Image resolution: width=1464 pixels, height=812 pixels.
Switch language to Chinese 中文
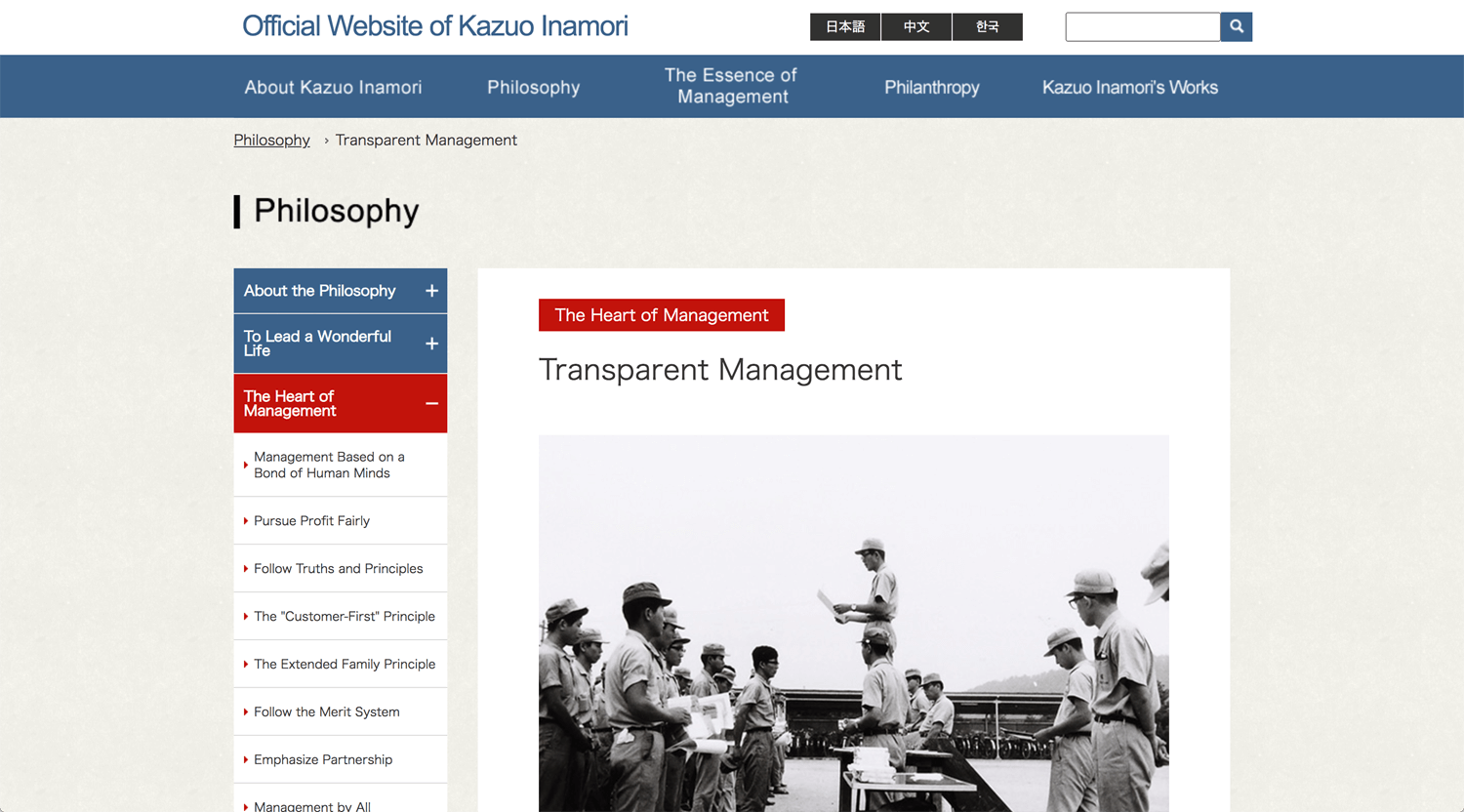(916, 26)
